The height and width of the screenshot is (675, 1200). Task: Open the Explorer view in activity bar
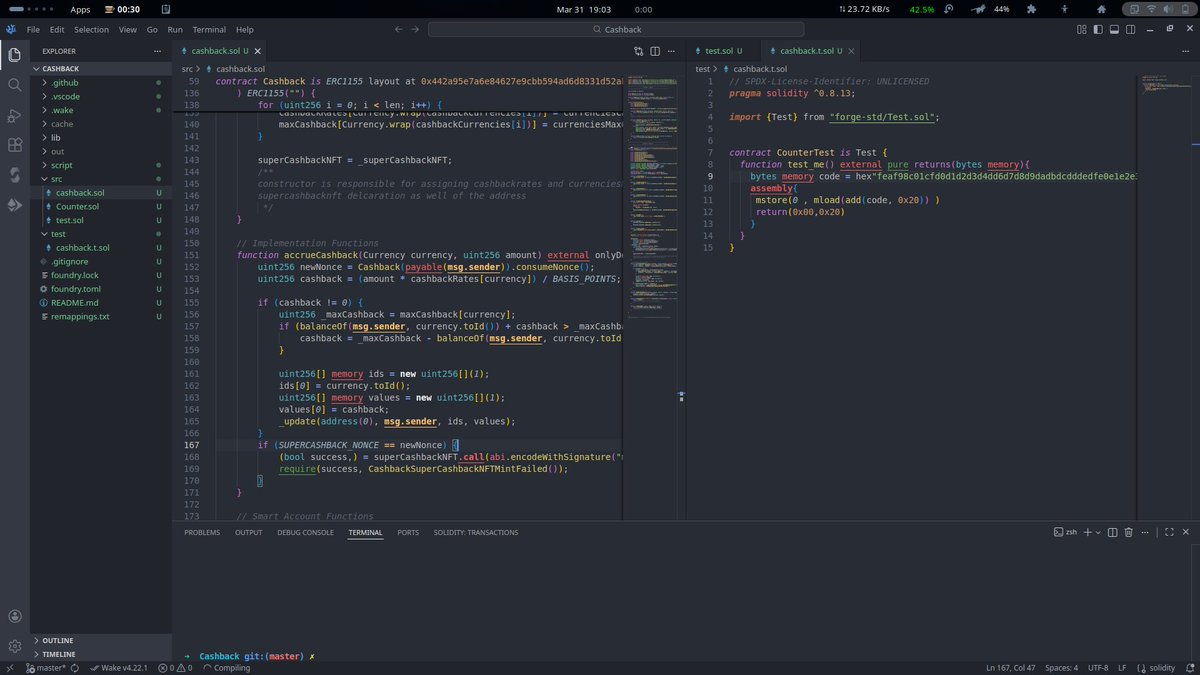pyautogui.click(x=14, y=55)
